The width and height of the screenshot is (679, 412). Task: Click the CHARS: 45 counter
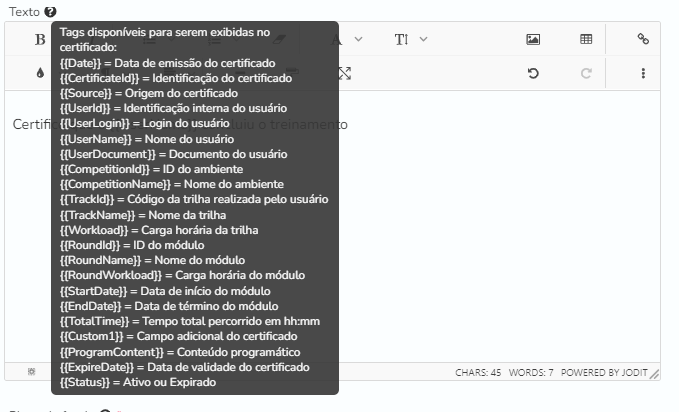pyautogui.click(x=478, y=373)
